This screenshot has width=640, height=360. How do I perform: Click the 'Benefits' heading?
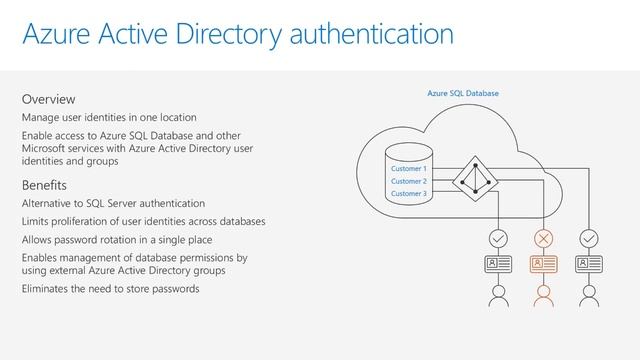coord(44,185)
